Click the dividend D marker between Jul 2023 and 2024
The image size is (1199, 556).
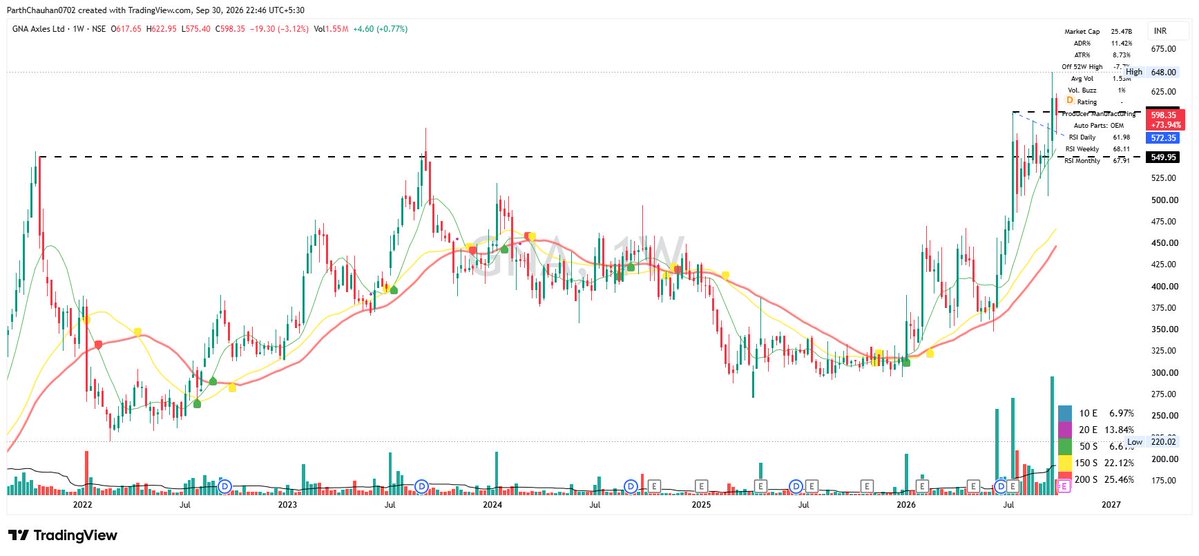(x=421, y=486)
